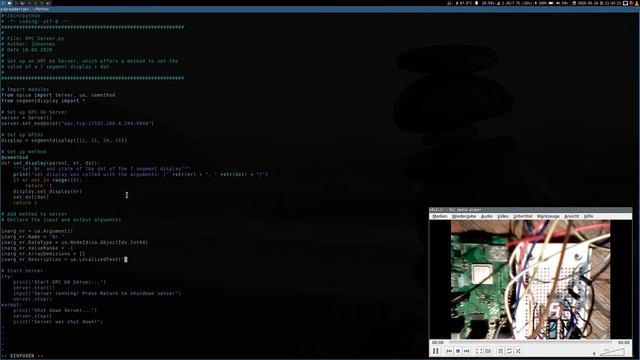Viewport: 640px width, 360px height.
Task: Show VLC playlist
Action: click(501, 351)
